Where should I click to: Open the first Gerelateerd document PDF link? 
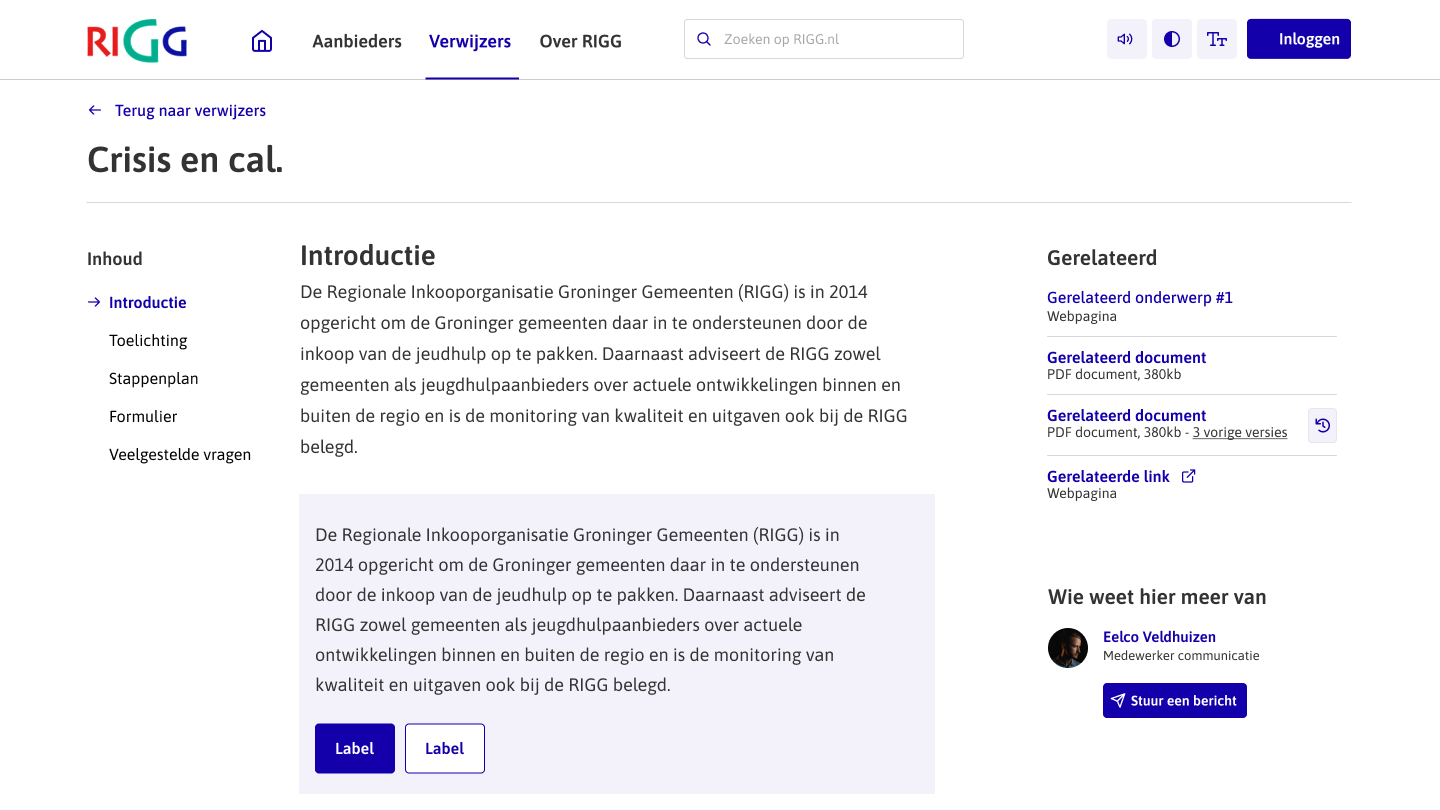[x=1127, y=357]
